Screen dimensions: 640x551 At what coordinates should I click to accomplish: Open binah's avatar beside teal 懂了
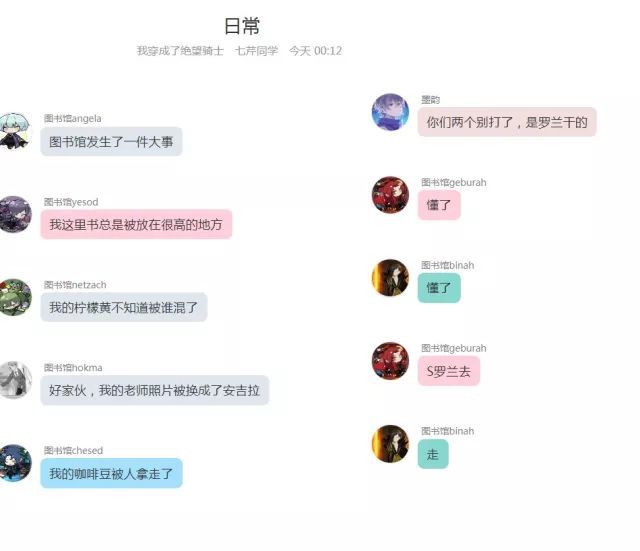(390, 278)
